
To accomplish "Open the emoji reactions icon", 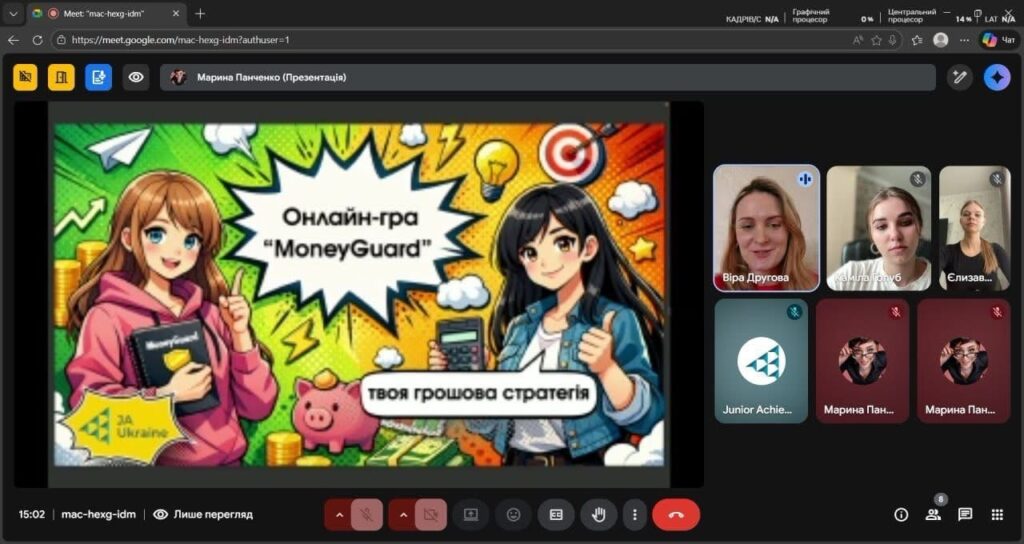I will pos(513,514).
